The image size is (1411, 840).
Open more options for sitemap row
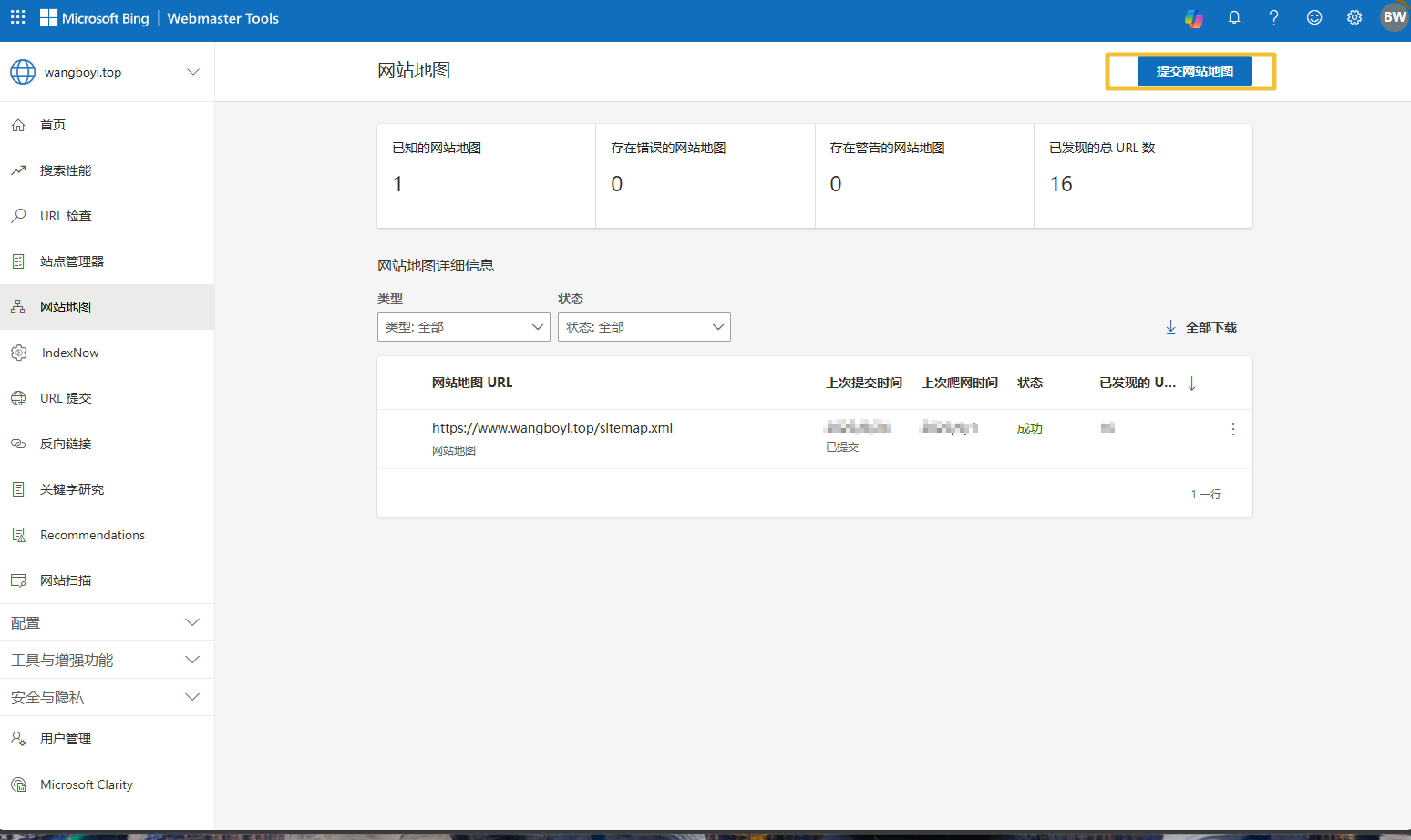tap(1232, 429)
